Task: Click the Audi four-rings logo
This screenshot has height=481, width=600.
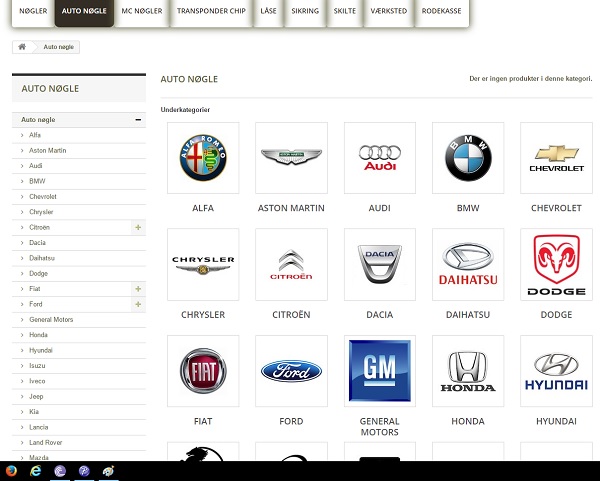Action: pos(380,158)
